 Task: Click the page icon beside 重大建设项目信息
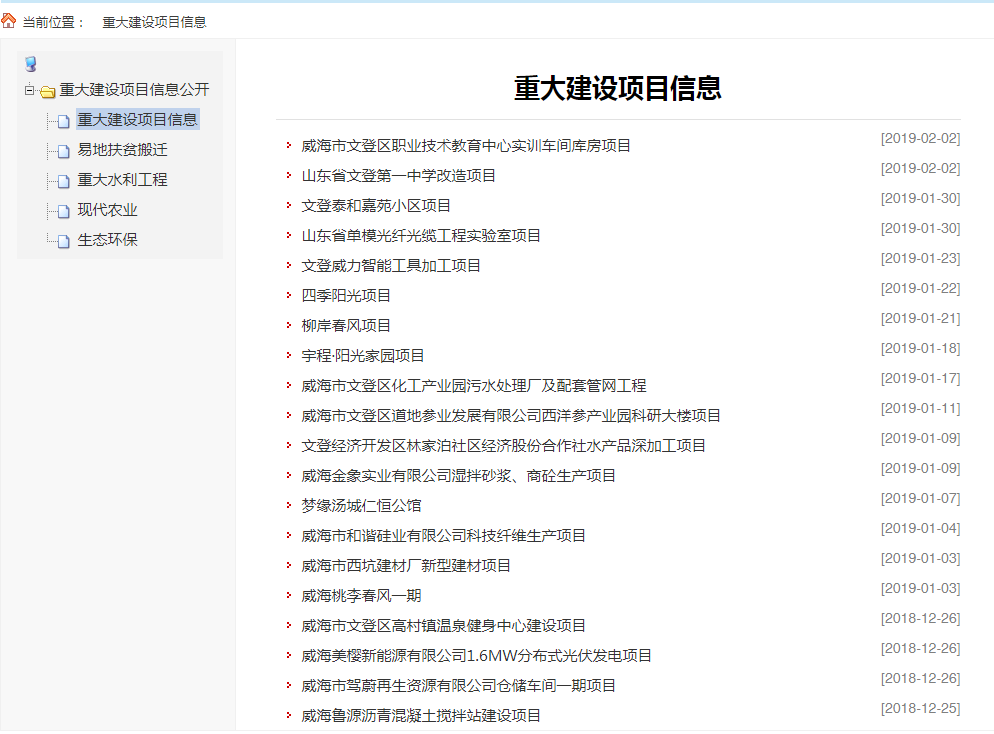tap(64, 121)
